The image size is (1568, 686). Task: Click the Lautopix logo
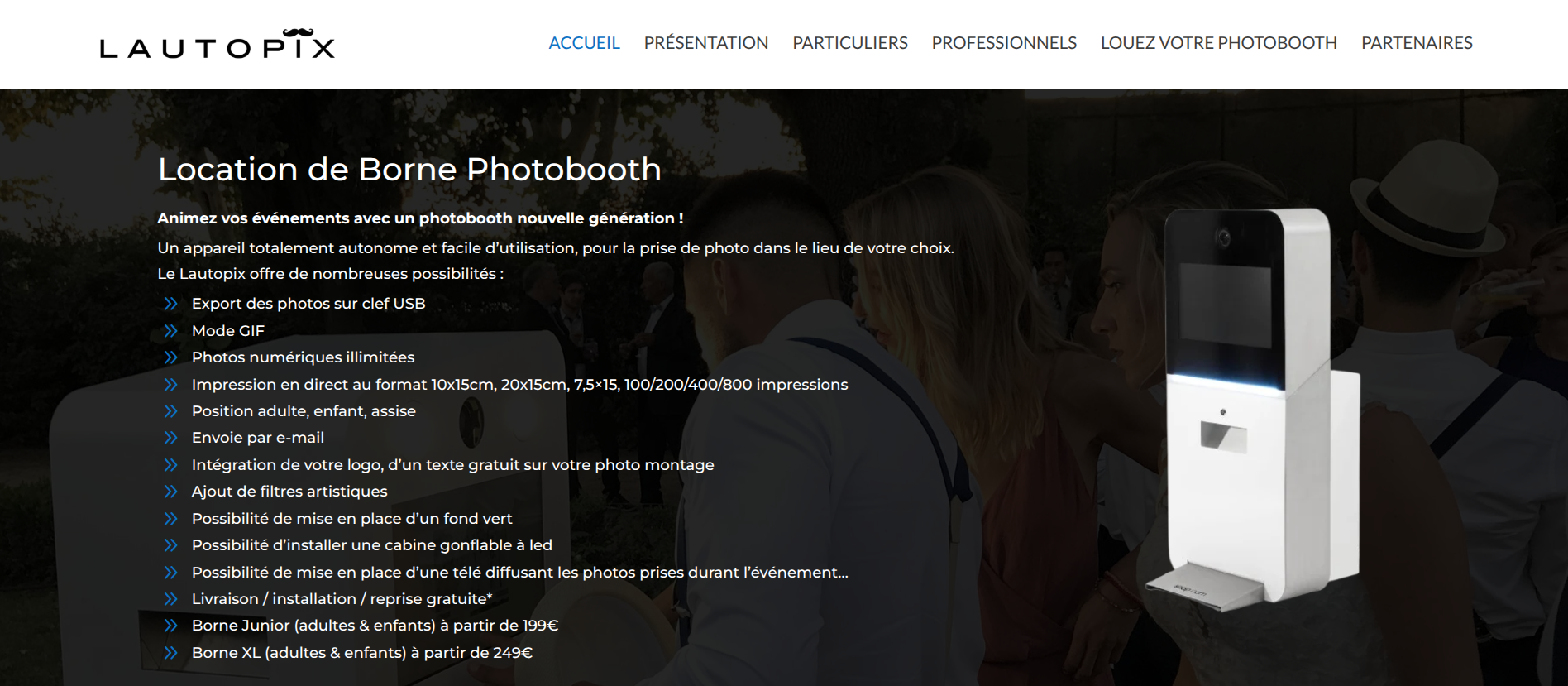click(218, 45)
